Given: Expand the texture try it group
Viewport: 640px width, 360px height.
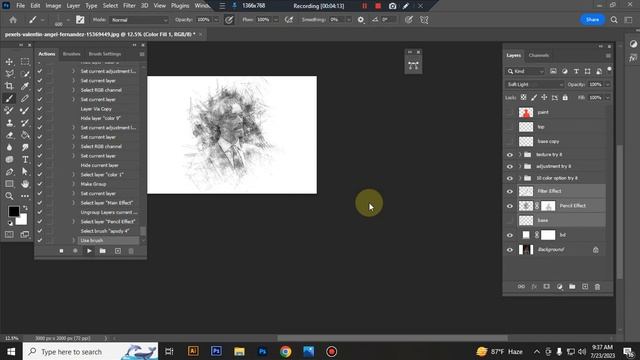Looking at the screenshot, I should (520, 155).
